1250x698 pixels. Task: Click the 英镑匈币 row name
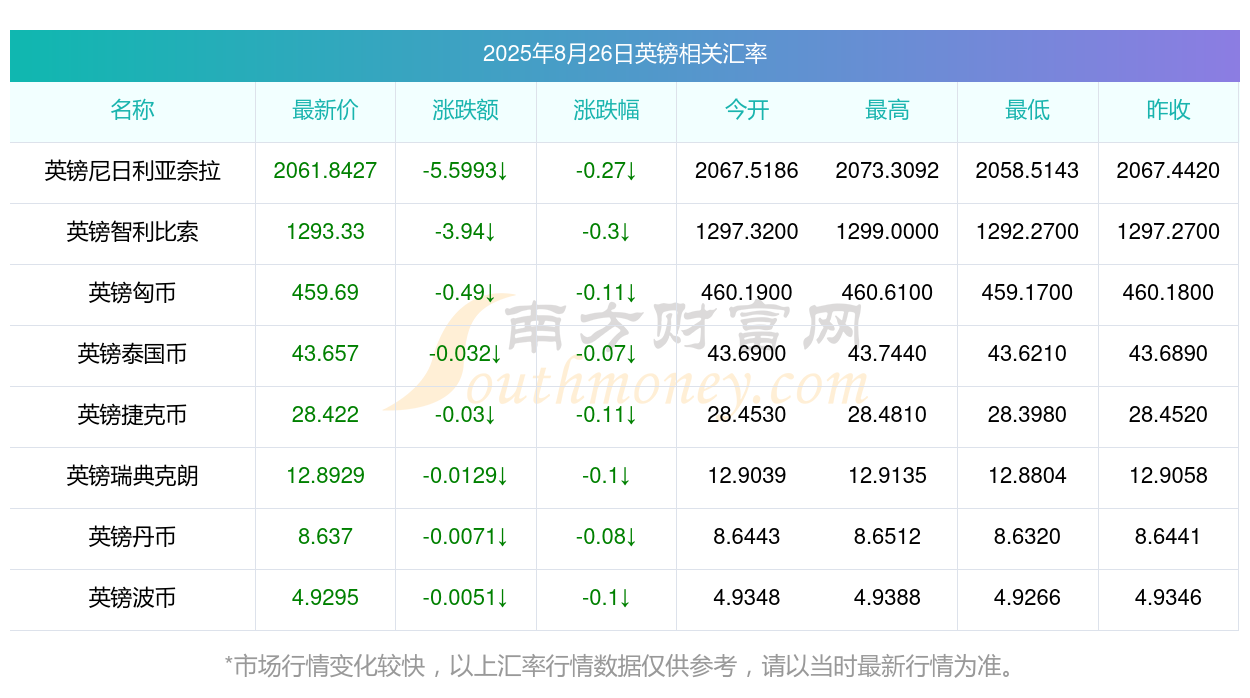coord(132,293)
